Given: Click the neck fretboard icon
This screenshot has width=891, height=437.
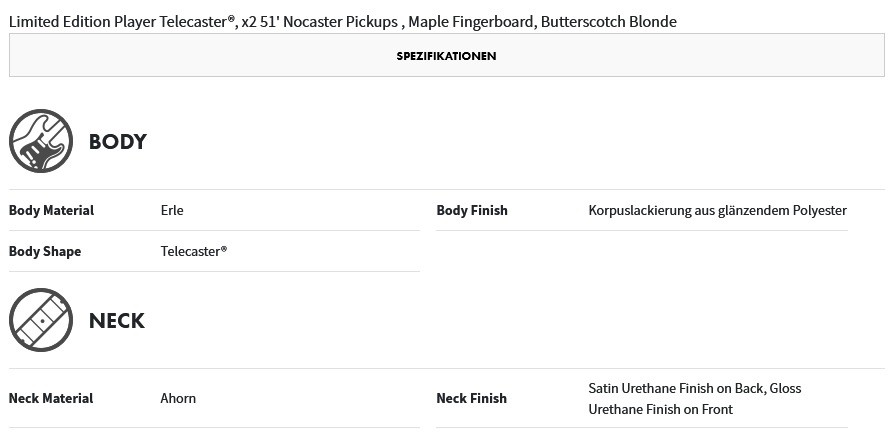Looking at the screenshot, I should 41,320.
